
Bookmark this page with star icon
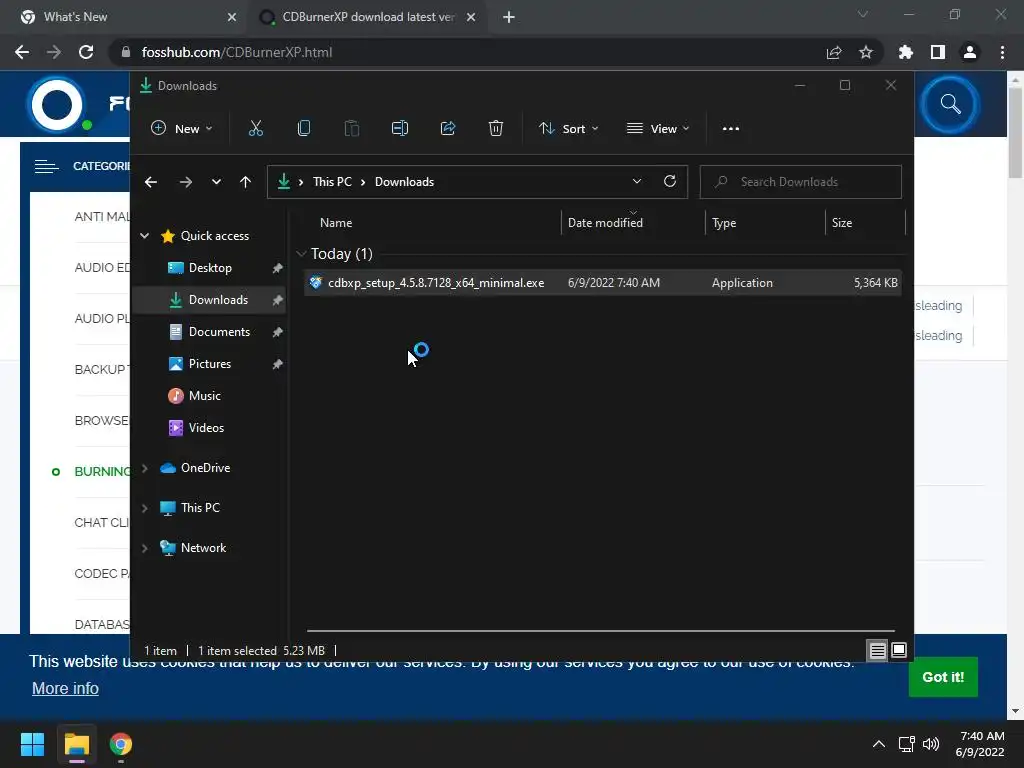coord(866,52)
